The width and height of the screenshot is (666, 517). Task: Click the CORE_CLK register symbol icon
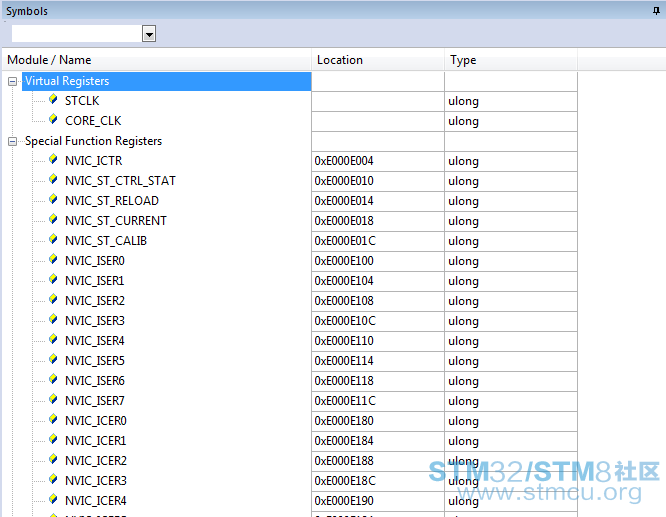tap(53, 119)
